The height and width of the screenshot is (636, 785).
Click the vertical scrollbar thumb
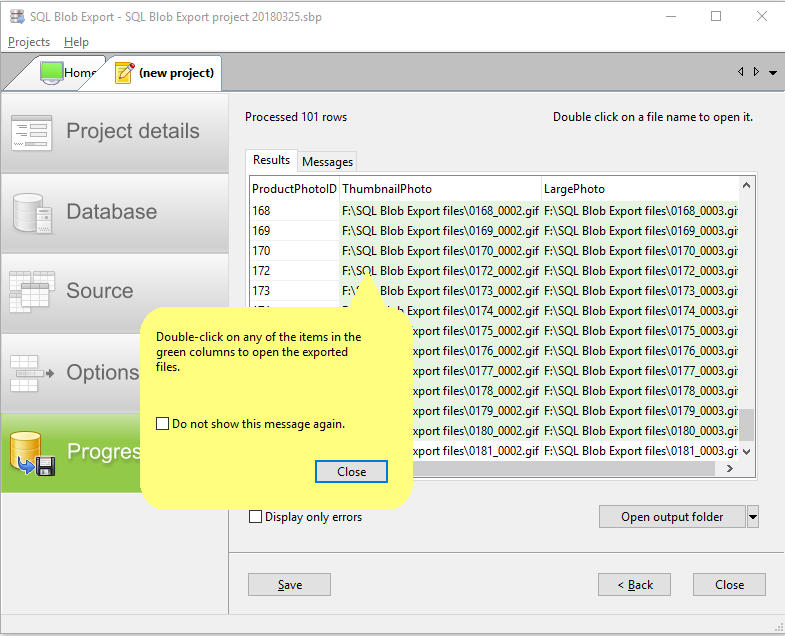pos(746,424)
